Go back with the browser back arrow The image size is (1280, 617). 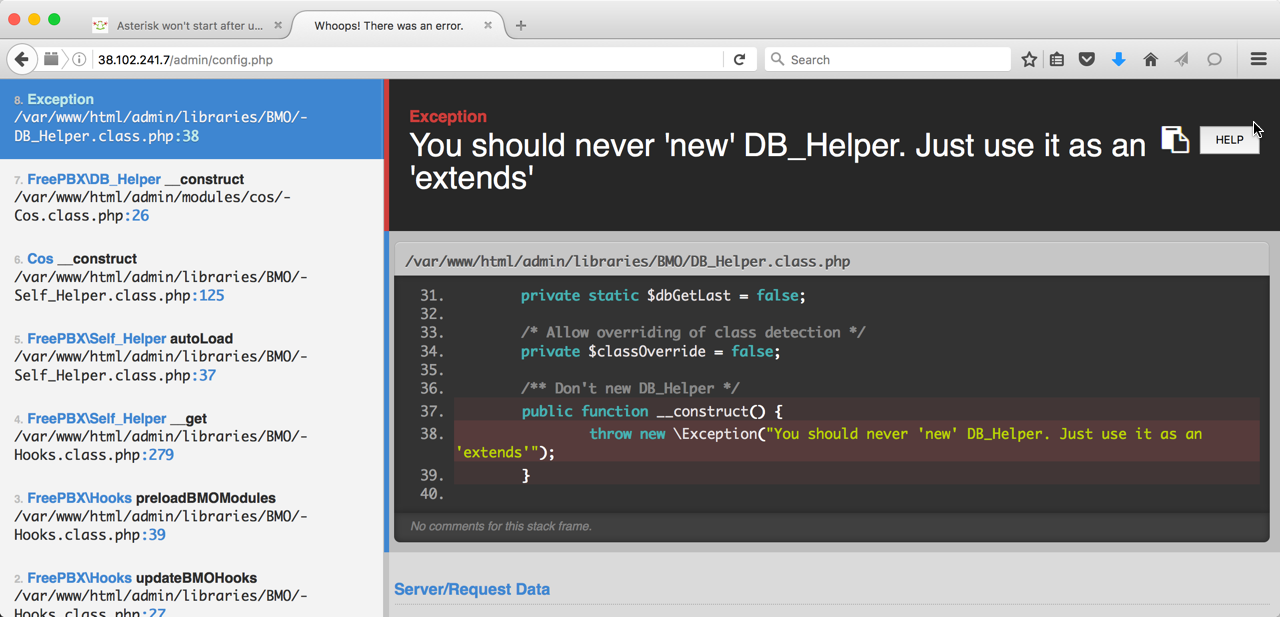pyautogui.click(x=22, y=59)
